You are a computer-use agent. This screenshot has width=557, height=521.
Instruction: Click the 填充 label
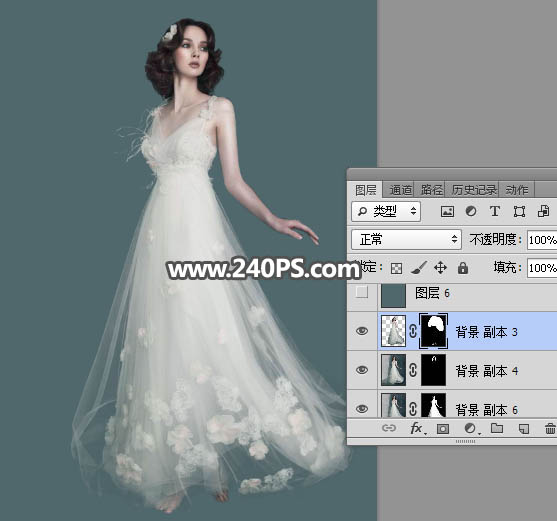[x=507, y=267]
